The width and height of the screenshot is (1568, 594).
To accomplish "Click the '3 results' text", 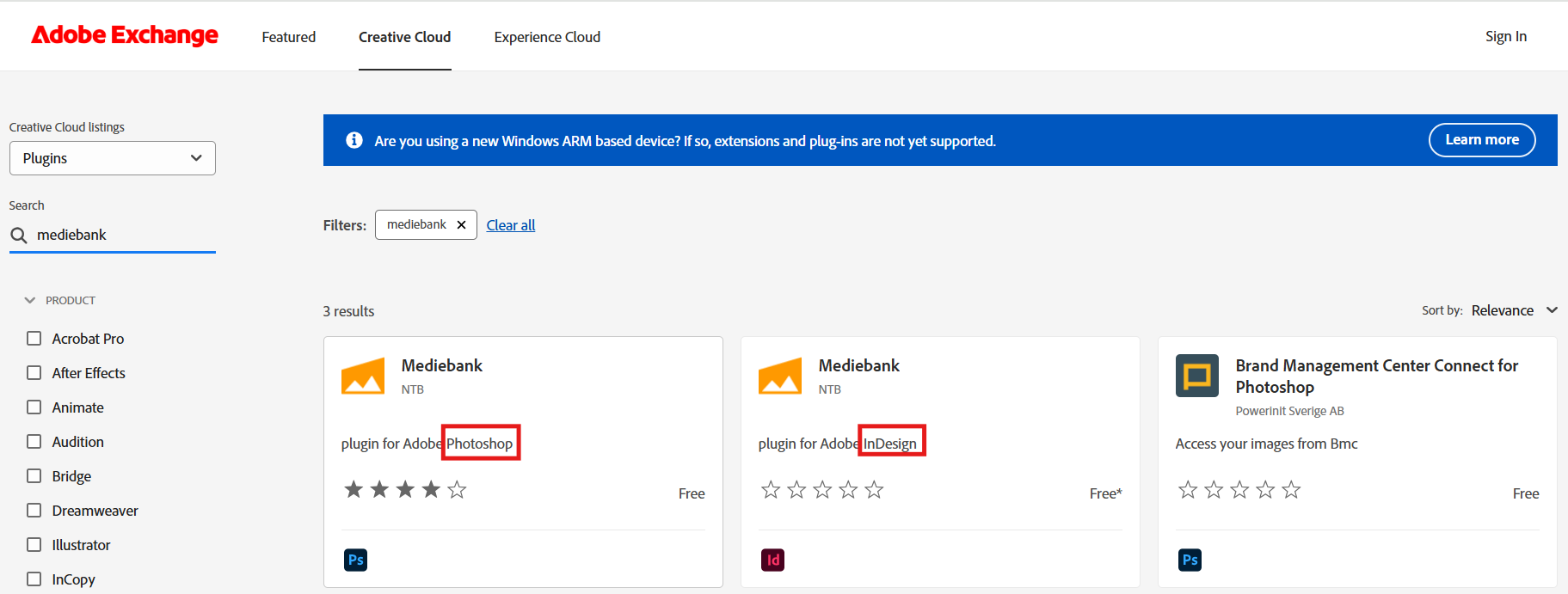I will (348, 311).
